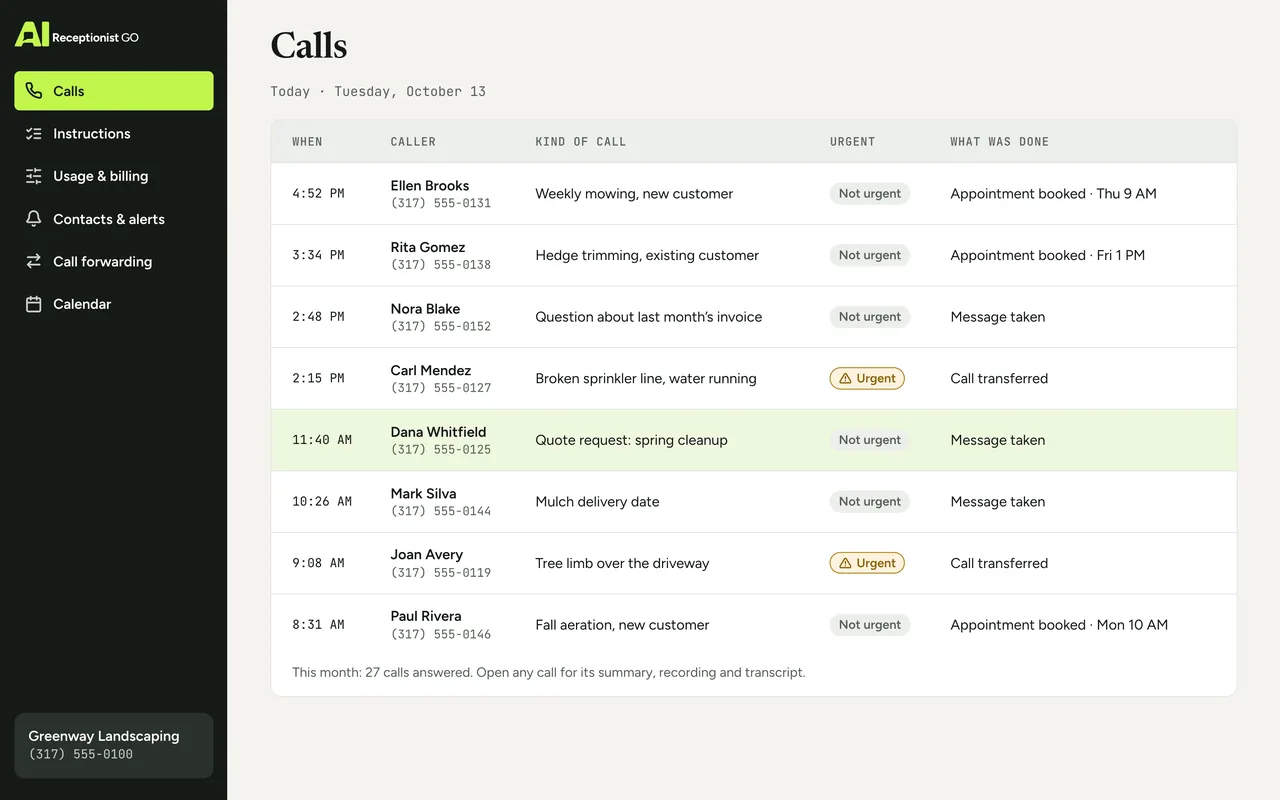This screenshot has width=1280, height=800.
Task: Open the Instructions section
Action: point(114,134)
